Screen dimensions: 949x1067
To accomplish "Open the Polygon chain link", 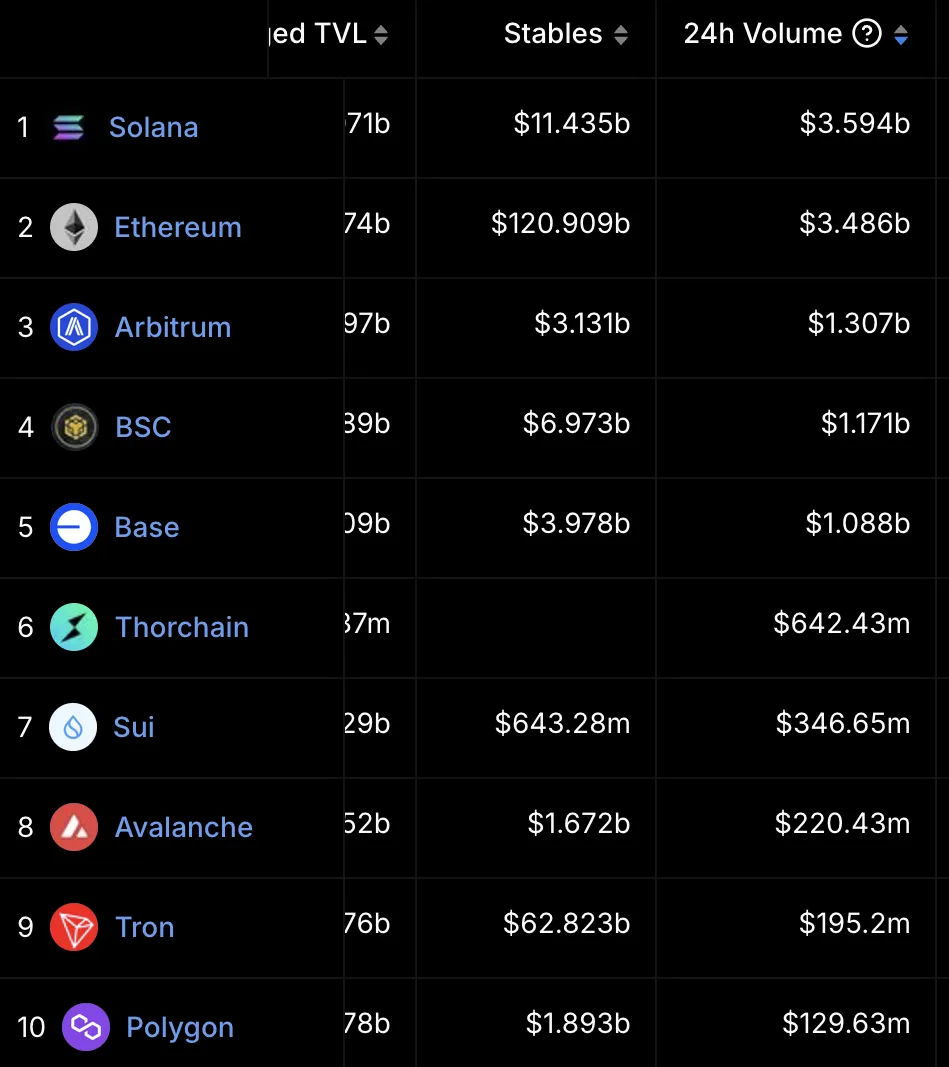I will (x=180, y=1027).
